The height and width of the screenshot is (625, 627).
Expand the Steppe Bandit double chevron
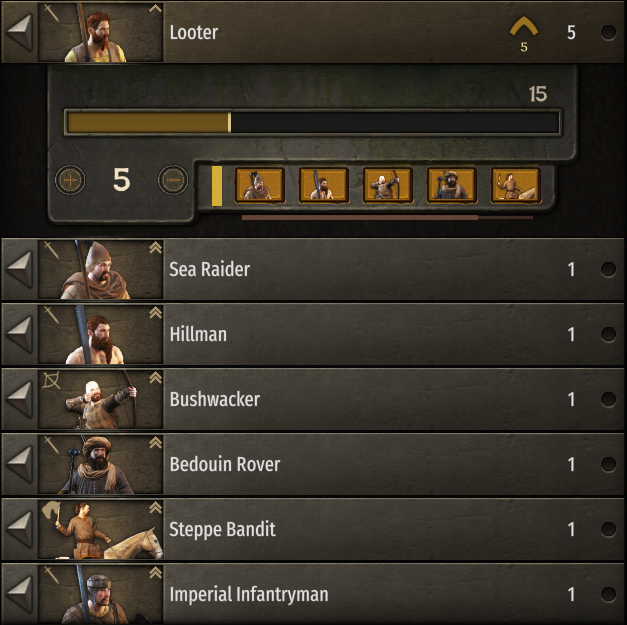155,508
